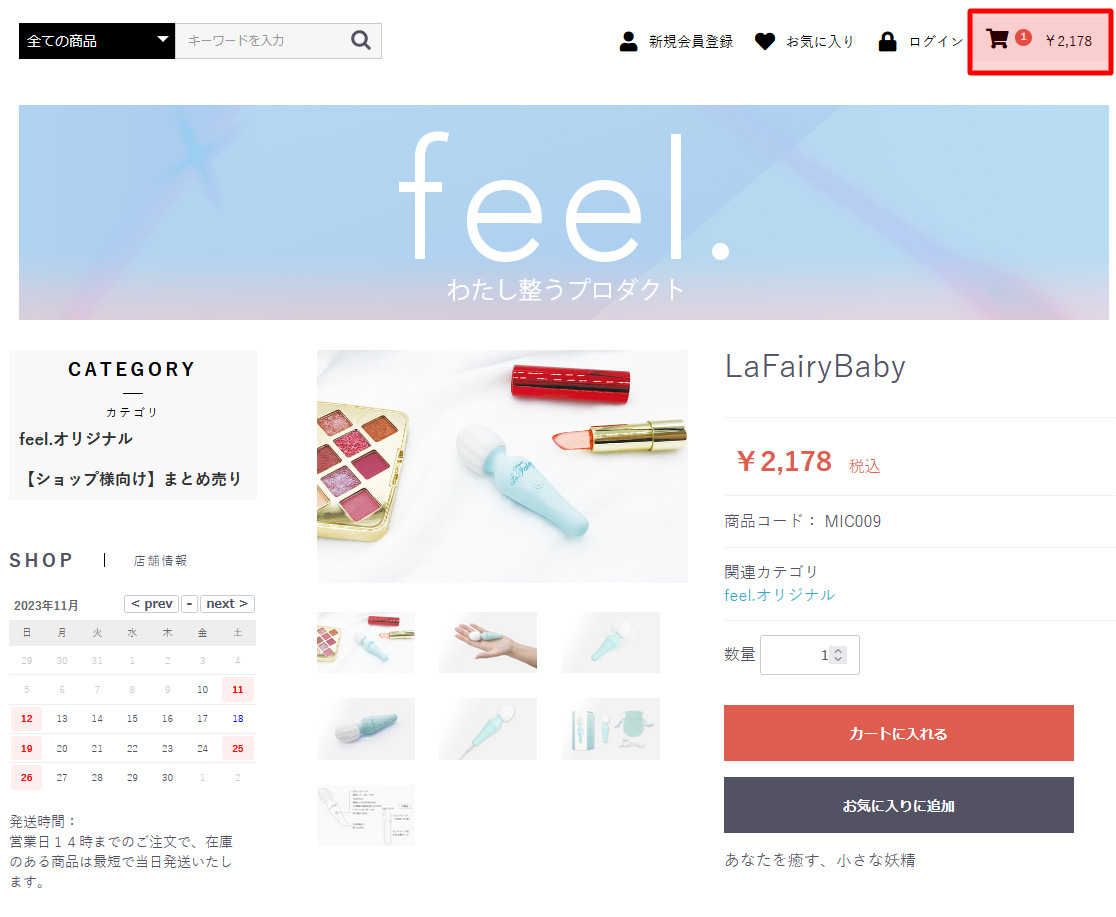Click the feel. header banner
Screen dimensions: 1116x917
pyautogui.click(x=564, y=212)
